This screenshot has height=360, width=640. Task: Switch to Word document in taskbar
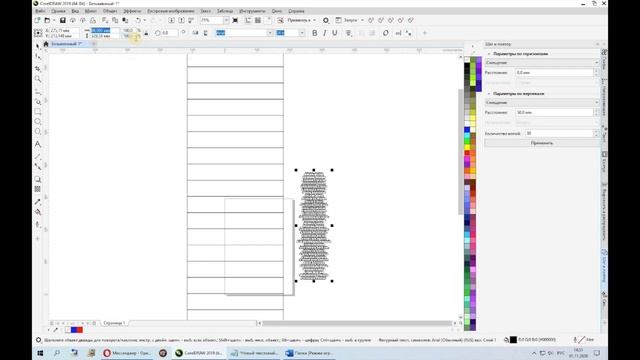(309, 353)
